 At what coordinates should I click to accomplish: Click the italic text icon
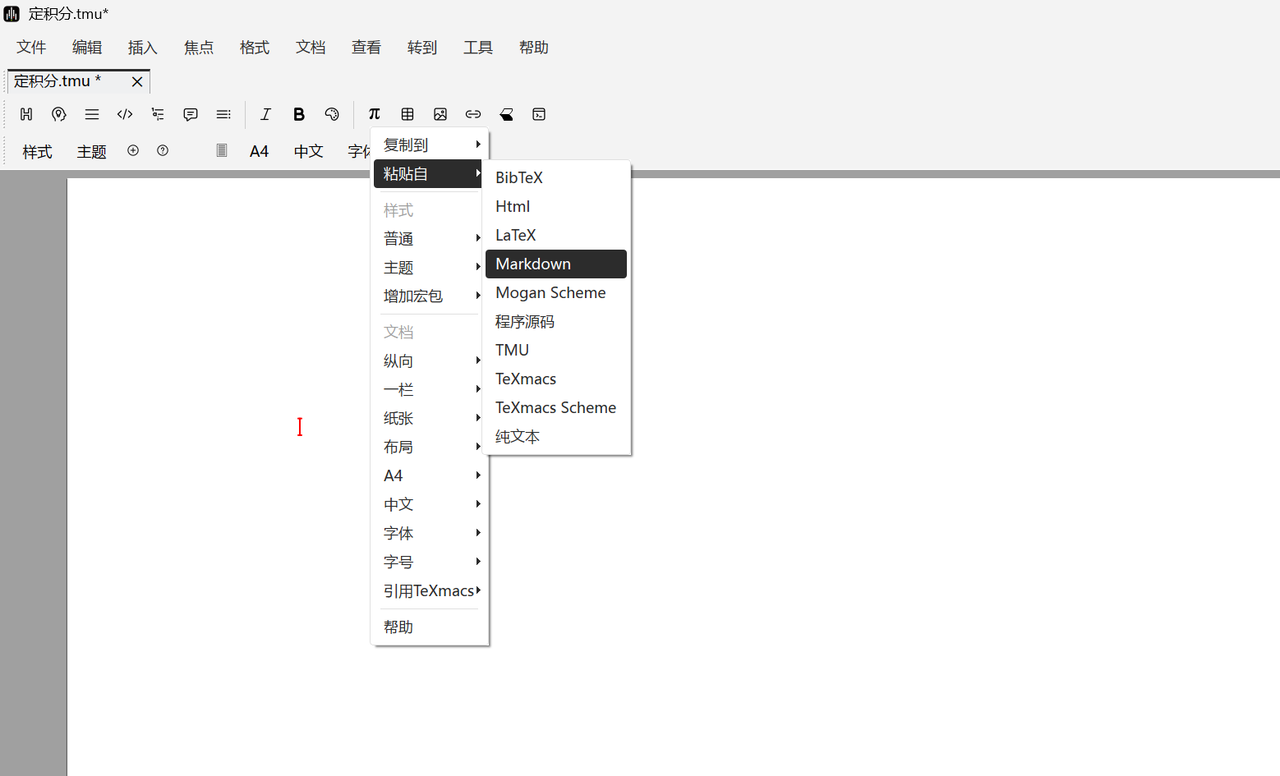tap(266, 114)
